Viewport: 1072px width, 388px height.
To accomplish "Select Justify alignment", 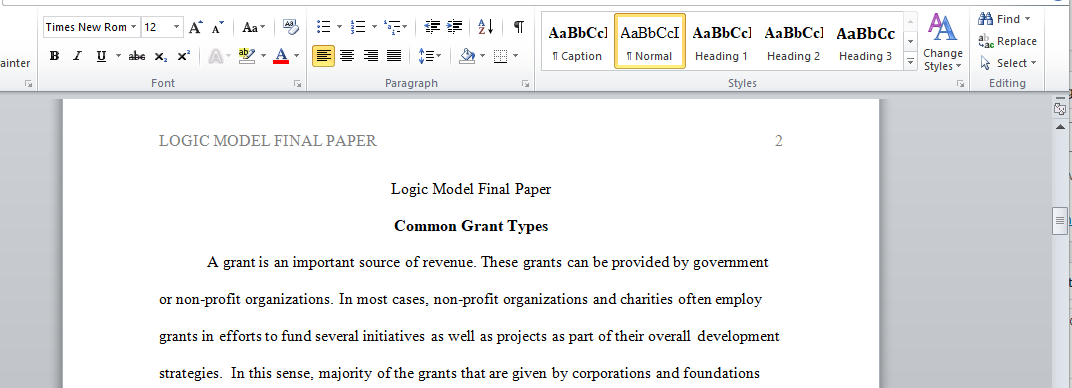I will click(394, 56).
